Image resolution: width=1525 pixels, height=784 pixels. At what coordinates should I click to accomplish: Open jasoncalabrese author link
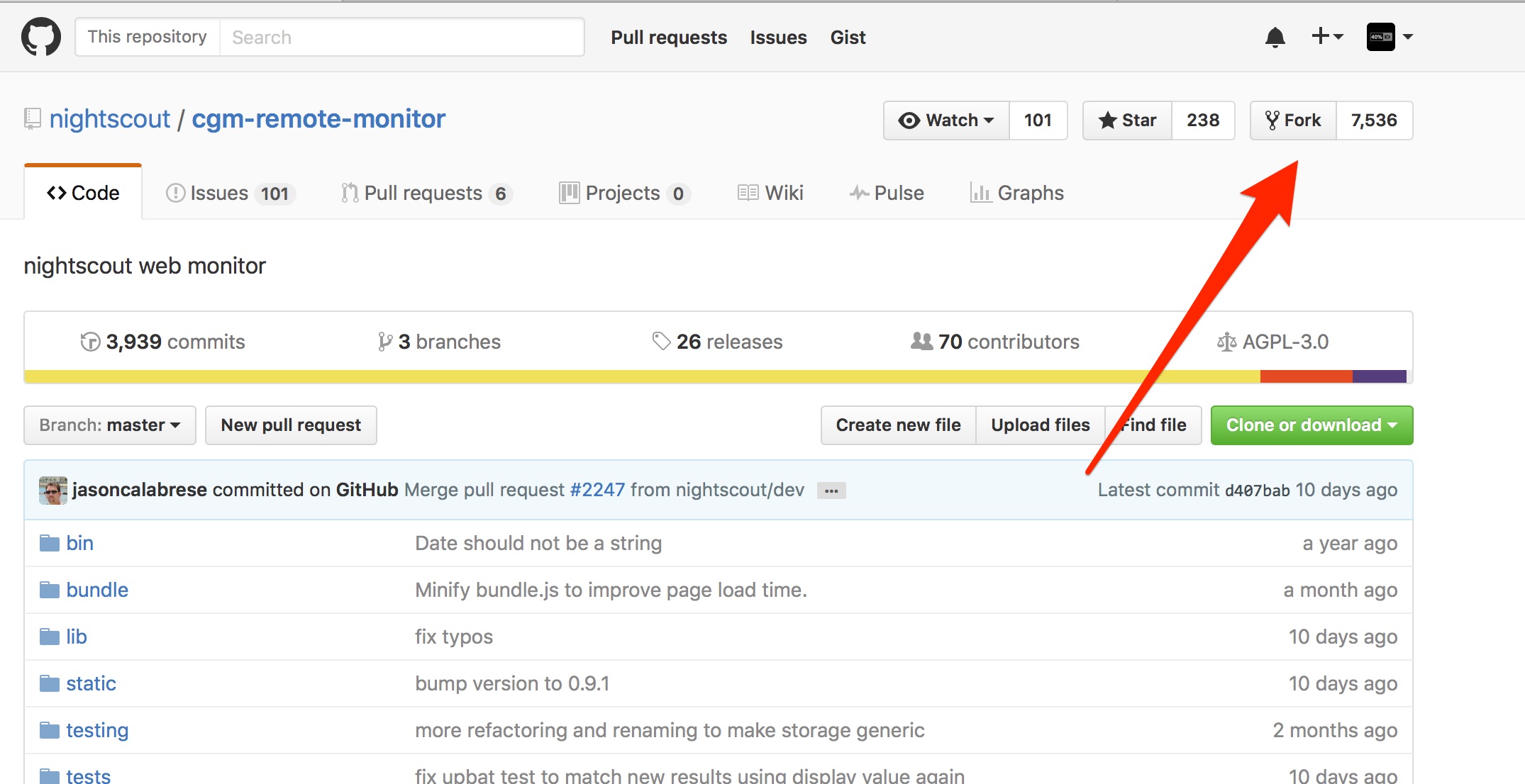[x=140, y=490]
